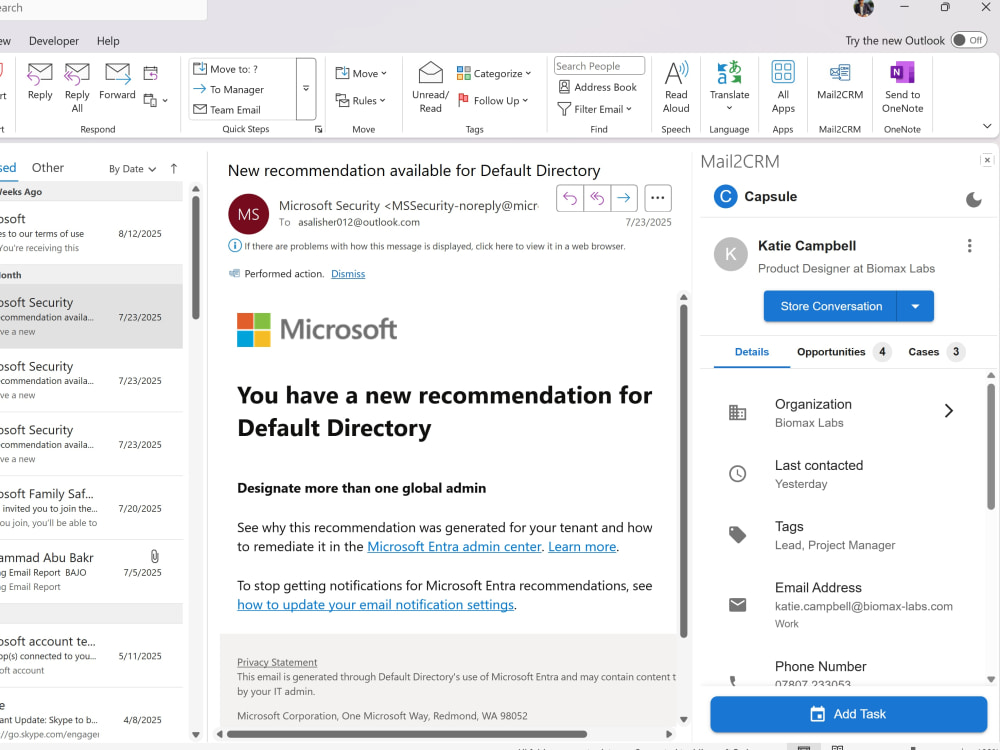Open the Move dropdown
Viewport: 1000px width, 750px height.
click(361, 73)
